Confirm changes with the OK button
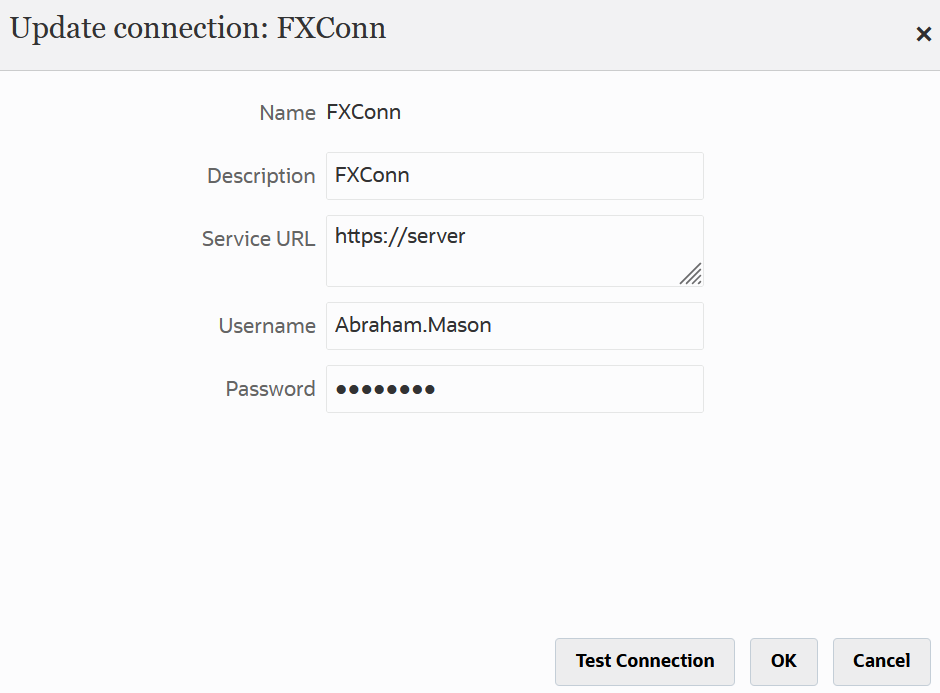Image resolution: width=940 pixels, height=693 pixels. pos(783,661)
